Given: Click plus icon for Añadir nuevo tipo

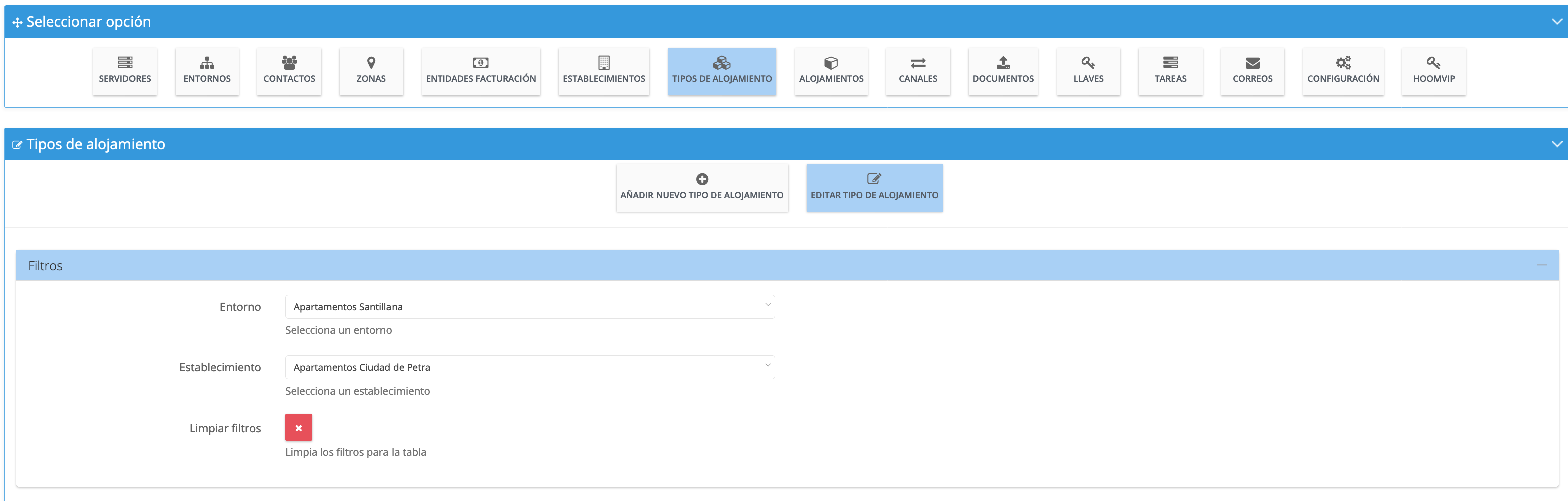Looking at the screenshot, I should tap(702, 179).
